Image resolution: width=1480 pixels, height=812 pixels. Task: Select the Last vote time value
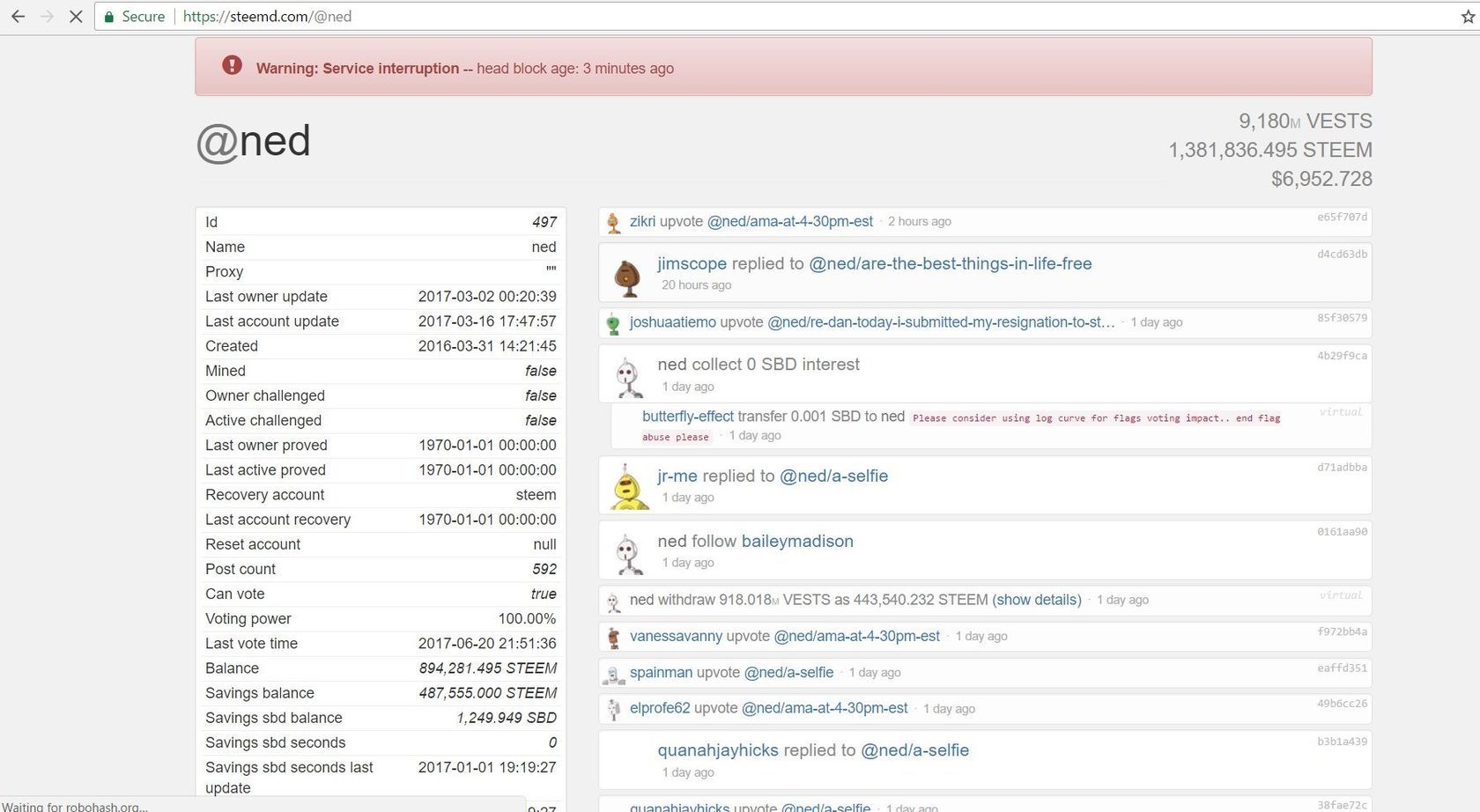[x=487, y=643]
